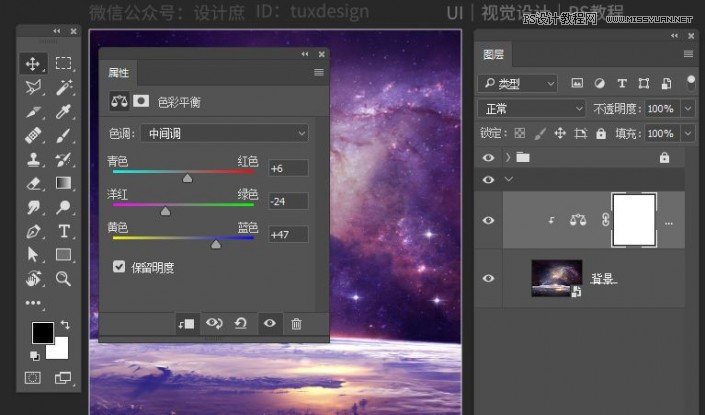Collapse the expanded layer group
This screenshot has height=415, width=705.
(x=509, y=179)
